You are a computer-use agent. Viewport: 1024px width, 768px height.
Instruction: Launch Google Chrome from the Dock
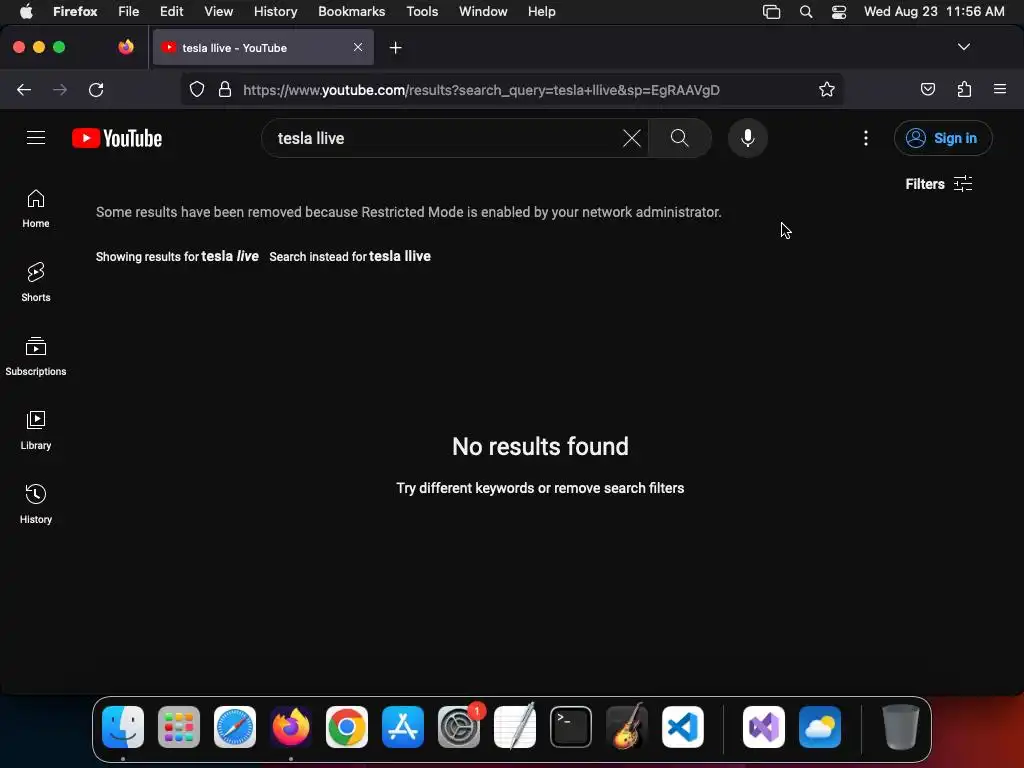pos(347,727)
